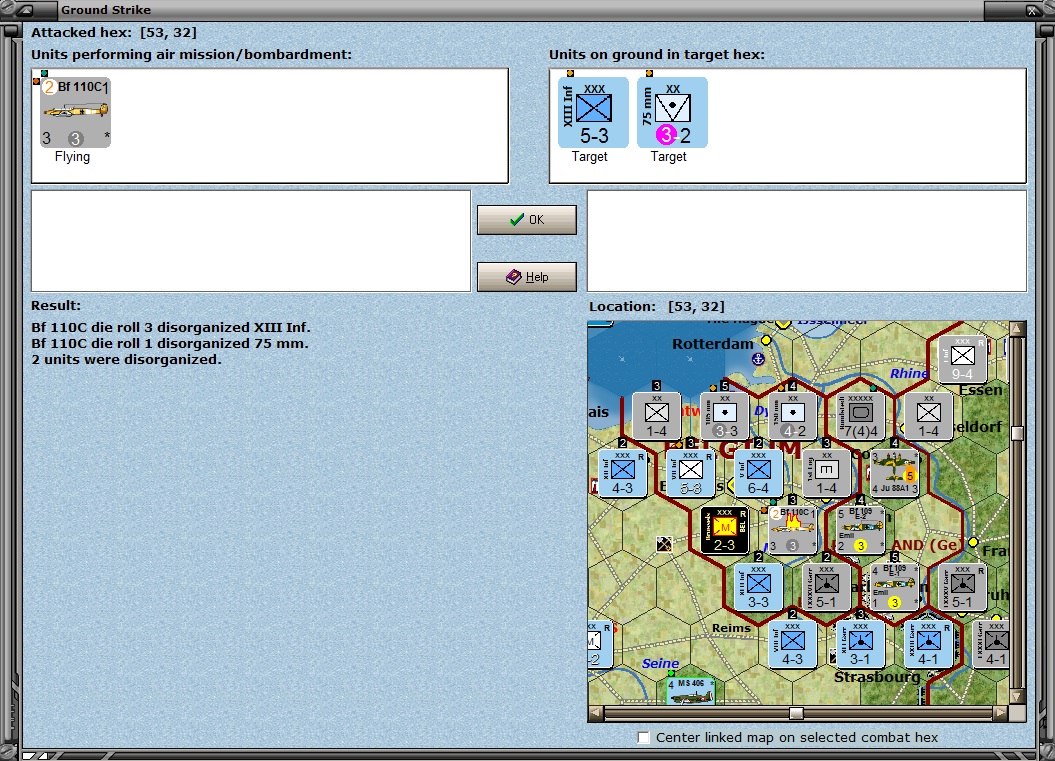The height and width of the screenshot is (761, 1055).
Task: Click 1-4 division counter beside 105 mm artillery
Action: click(657, 416)
